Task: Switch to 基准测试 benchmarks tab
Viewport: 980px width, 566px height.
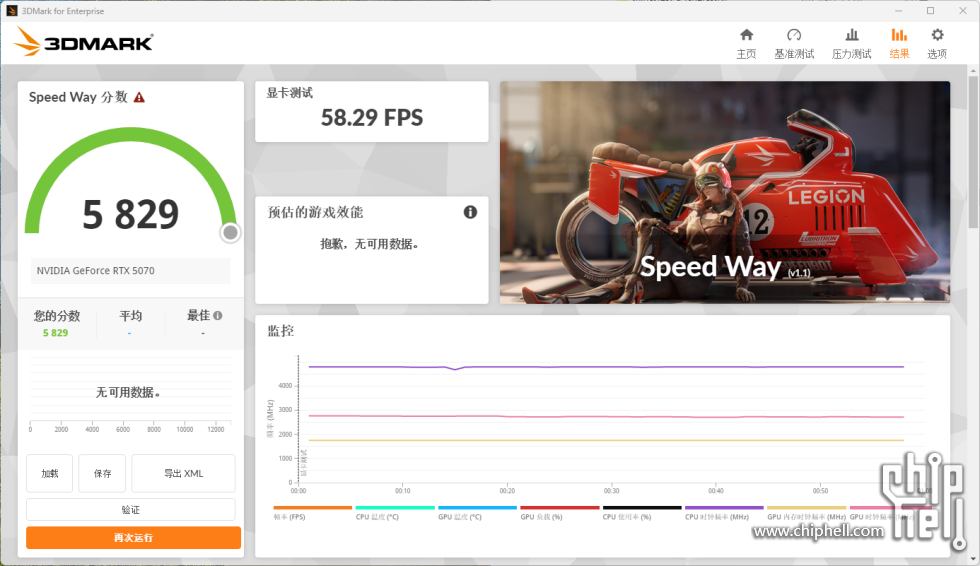Action: [794, 44]
